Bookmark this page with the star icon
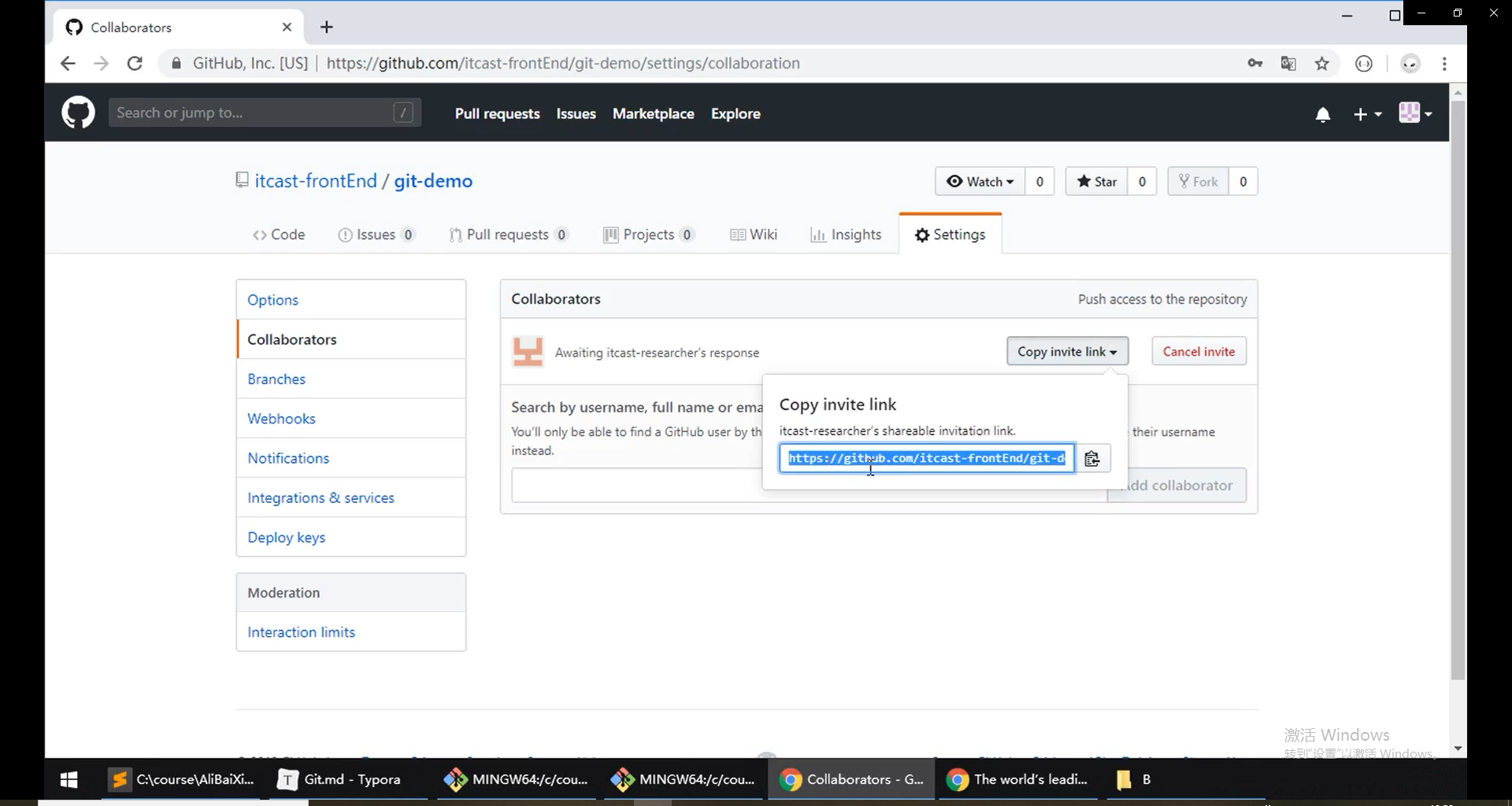This screenshot has height=806, width=1512. pos(1322,63)
